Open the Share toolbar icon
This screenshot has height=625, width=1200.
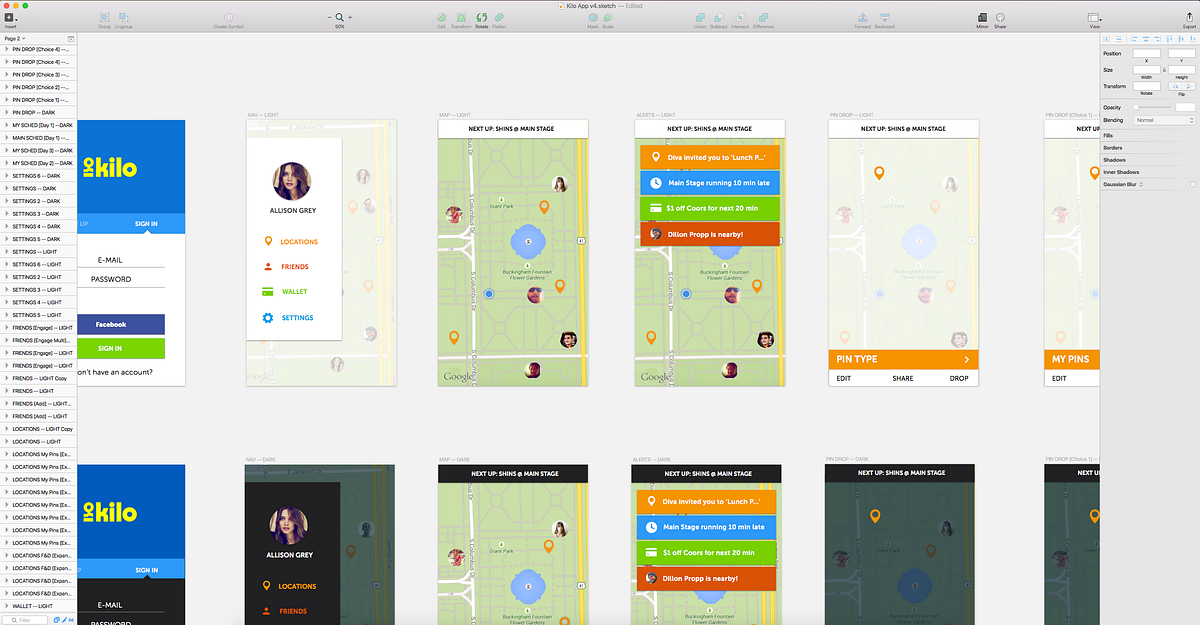[x=1000, y=18]
